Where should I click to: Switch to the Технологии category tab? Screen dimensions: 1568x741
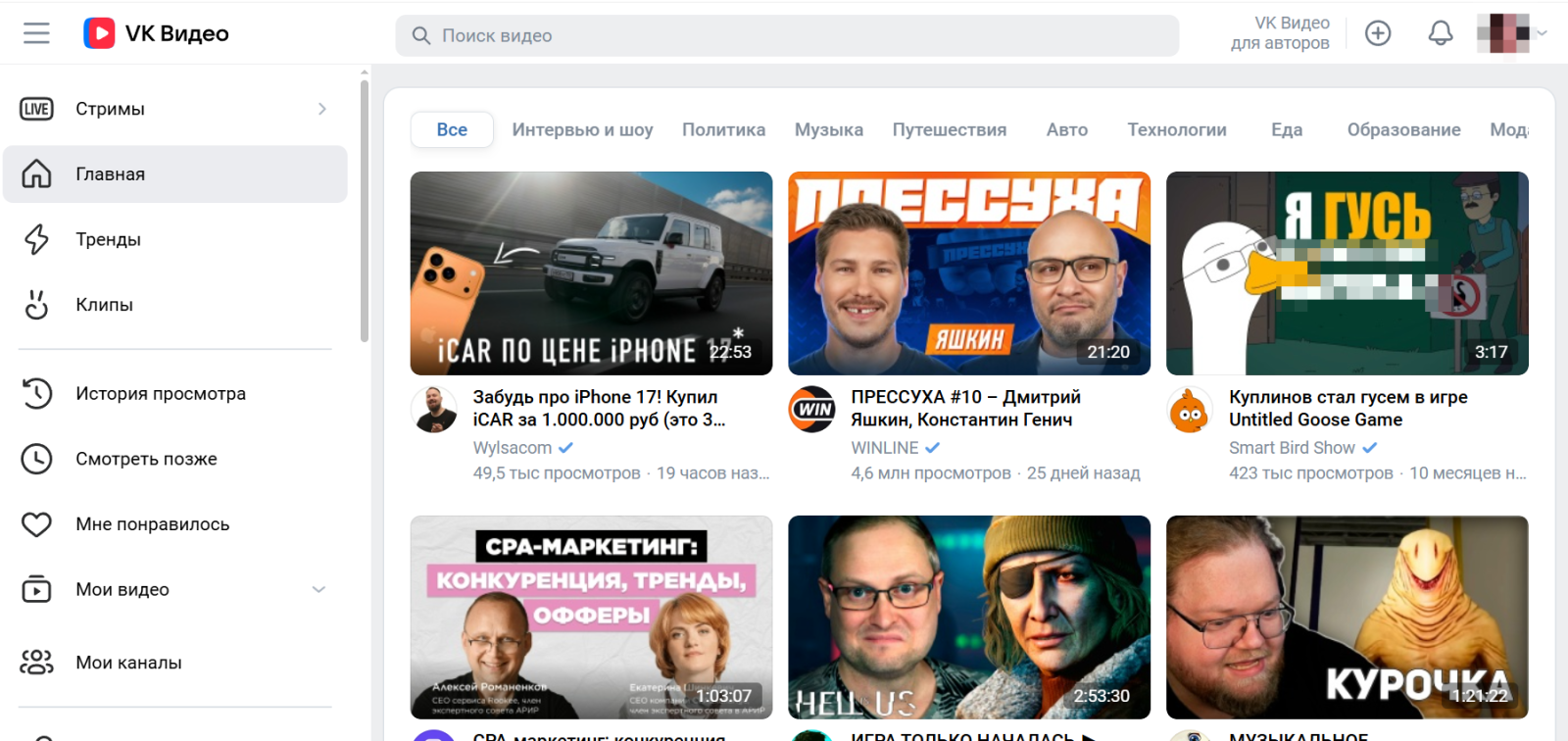pos(1176,129)
